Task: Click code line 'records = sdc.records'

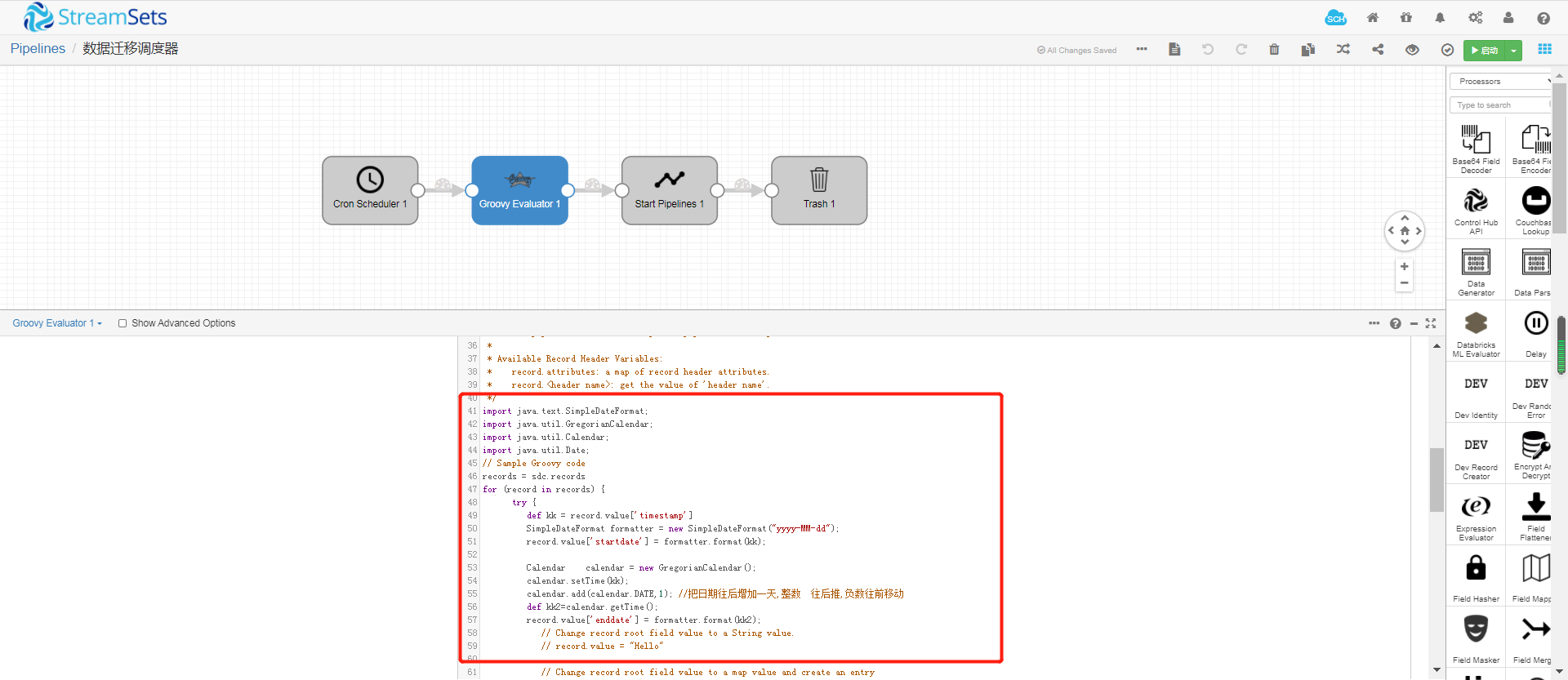Action: tap(533, 477)
